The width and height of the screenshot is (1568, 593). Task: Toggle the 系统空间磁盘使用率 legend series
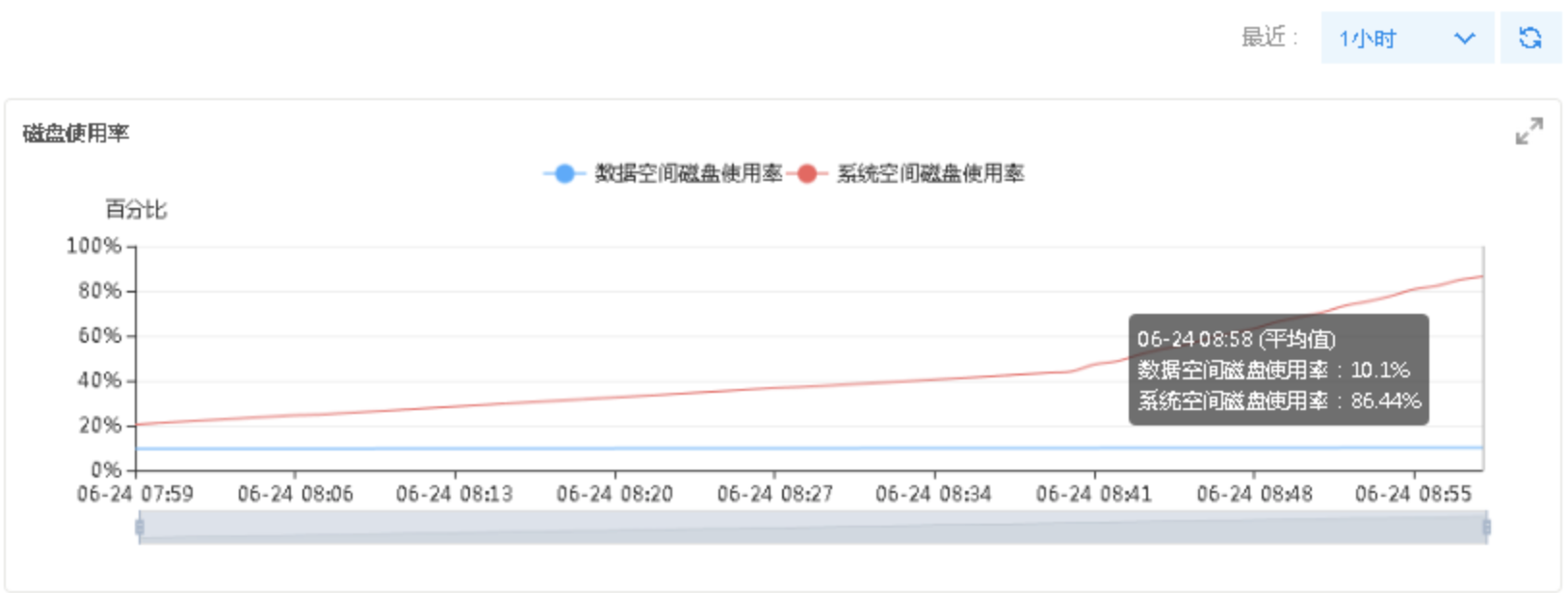tap(905, 173)
